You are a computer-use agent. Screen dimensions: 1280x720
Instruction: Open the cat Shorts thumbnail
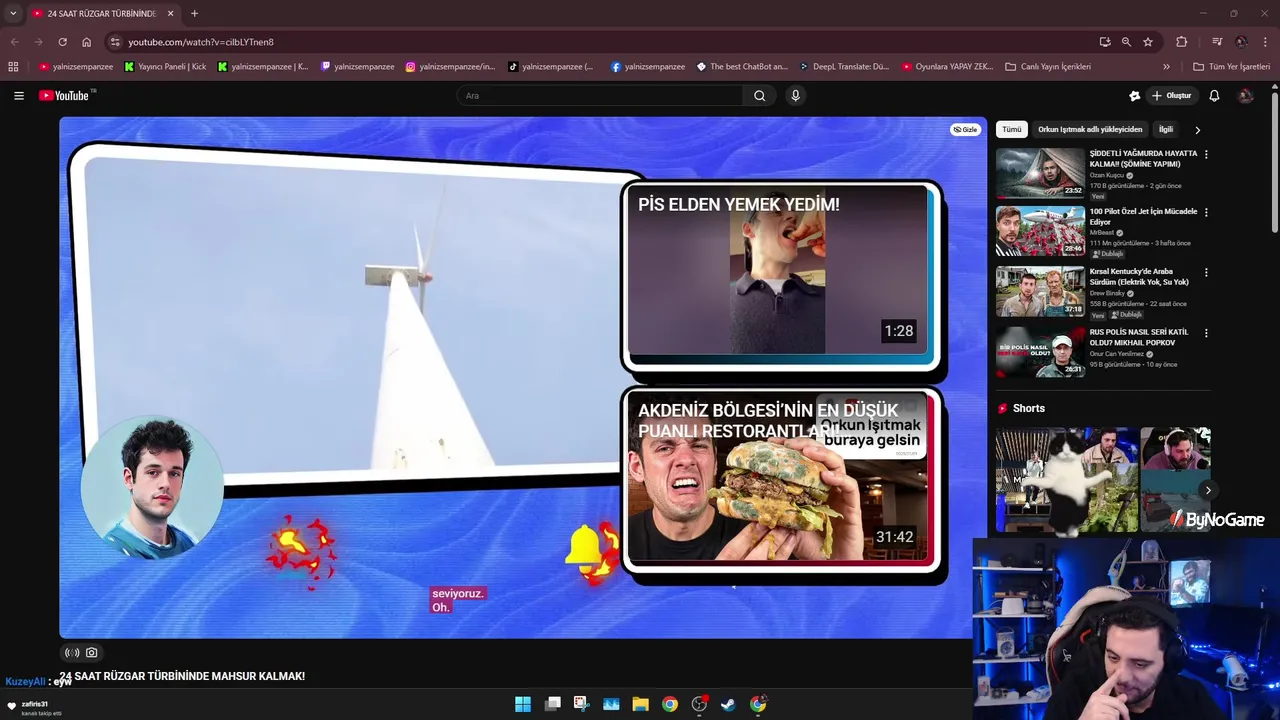pyautogui.click(x=1066, y=480)
